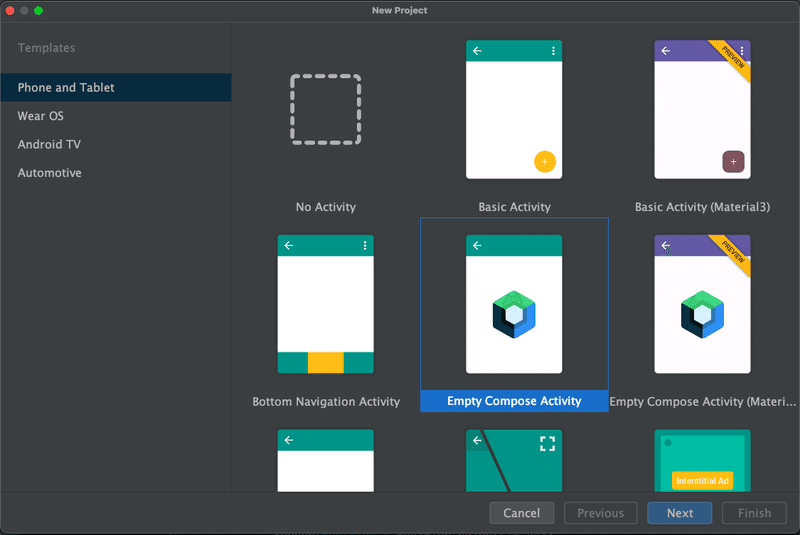Select the Bottom Navigation Activity preview
Screen dimensions: 800x535
[326, 304]
